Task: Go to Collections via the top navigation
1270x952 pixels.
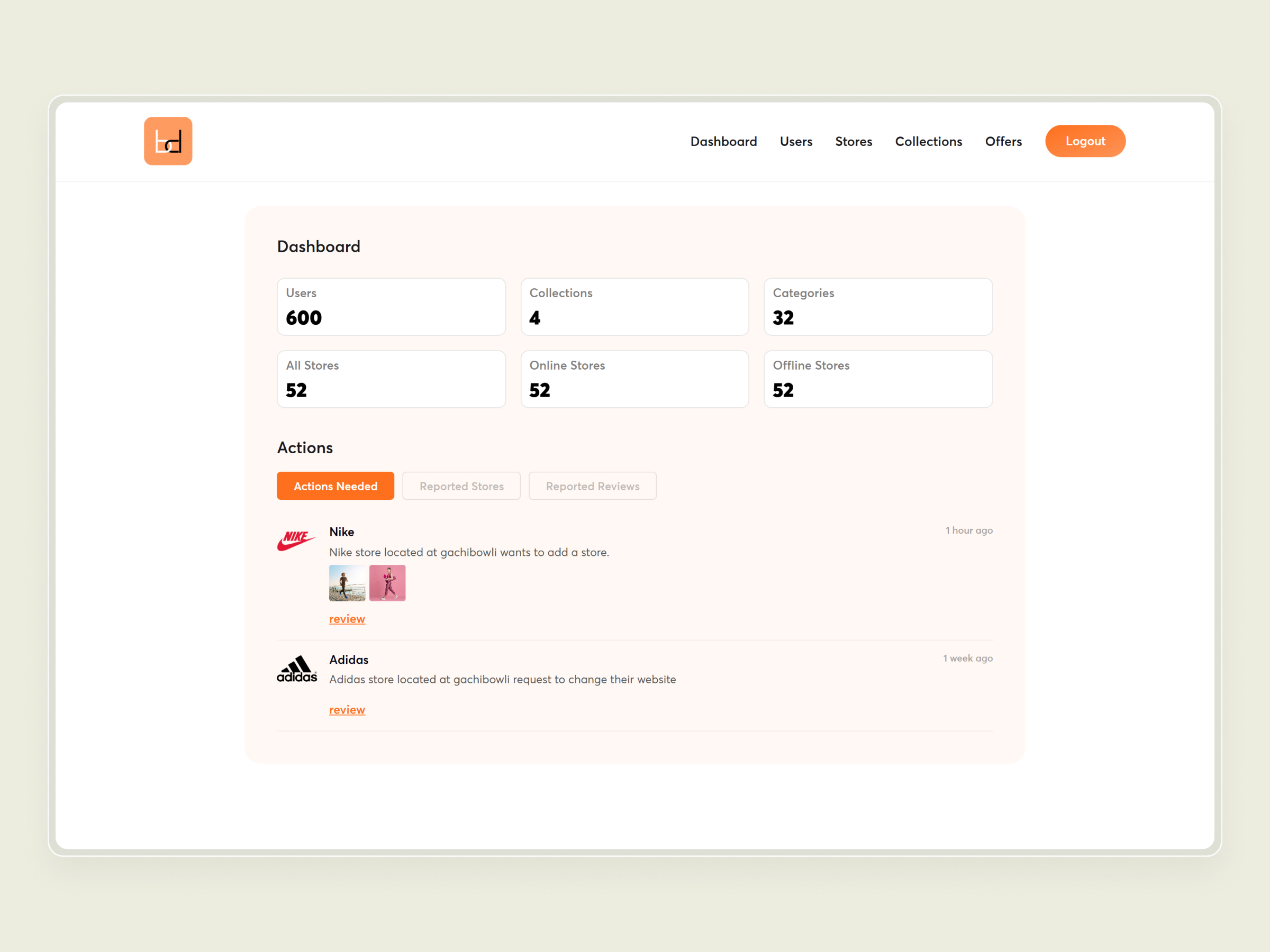Action: click(x=928, y=141)
